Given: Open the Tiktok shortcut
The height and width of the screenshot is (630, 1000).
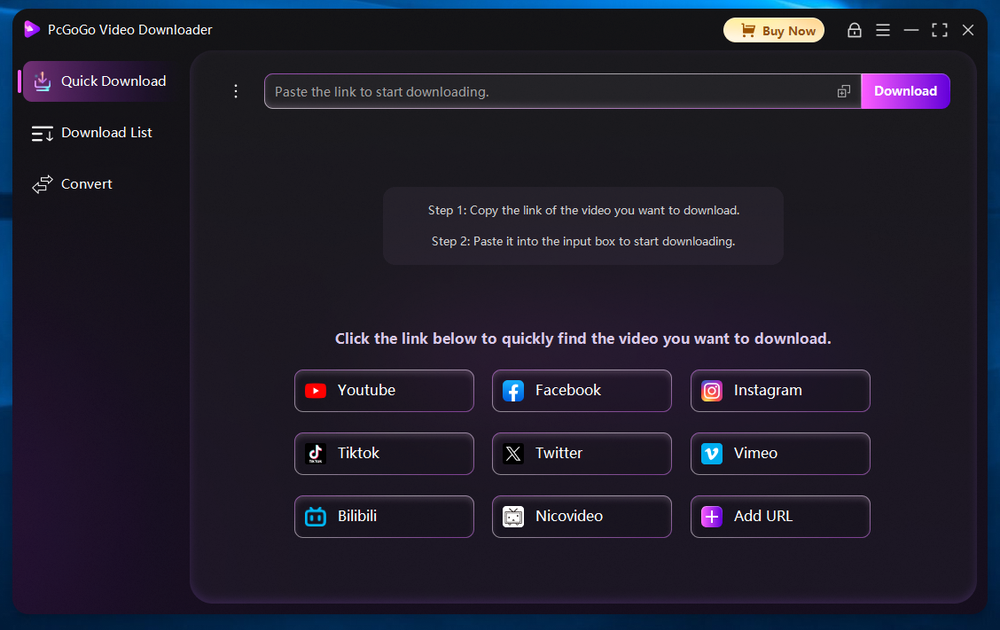Looking at the screenshot, I should 384,453.
